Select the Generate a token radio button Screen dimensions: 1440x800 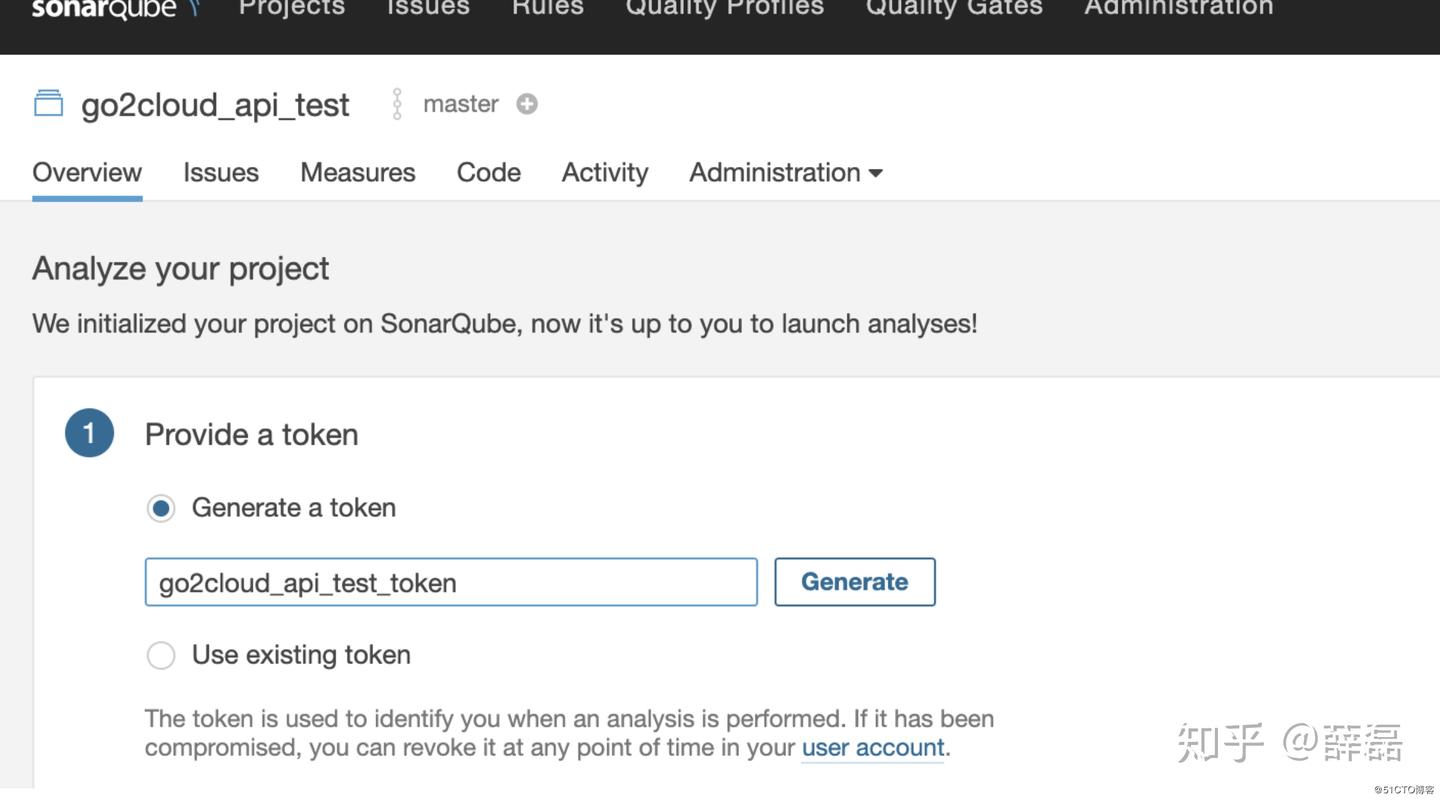160,507
